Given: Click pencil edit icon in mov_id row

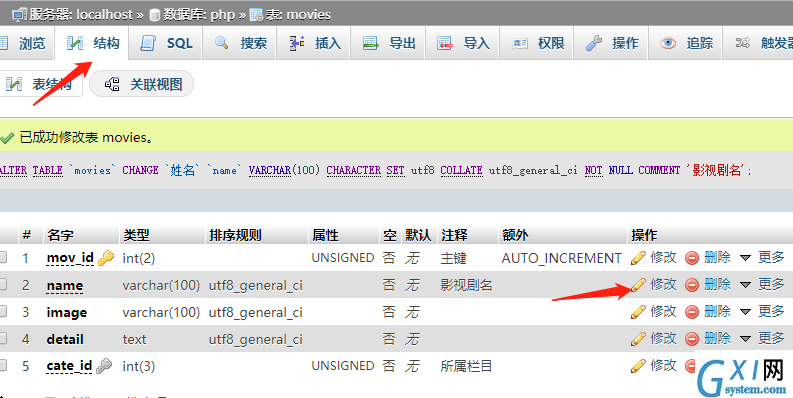Looking at the screenshot, I should 638,258.
